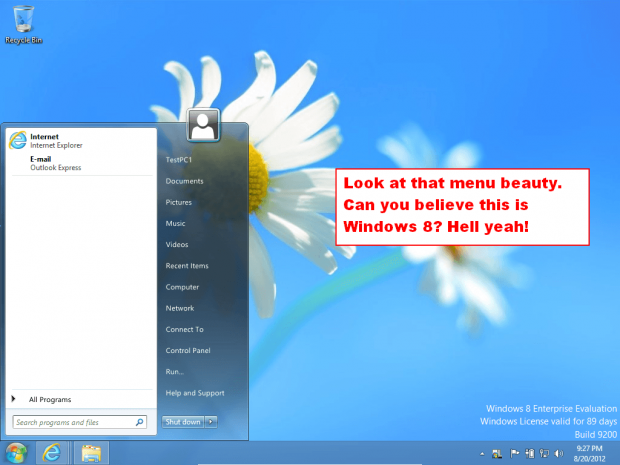The height and width of the screenshot is (465, 620).
Task: Click the volume speaker tray icon
Action: pyautogui.click(x=559, y=453)
